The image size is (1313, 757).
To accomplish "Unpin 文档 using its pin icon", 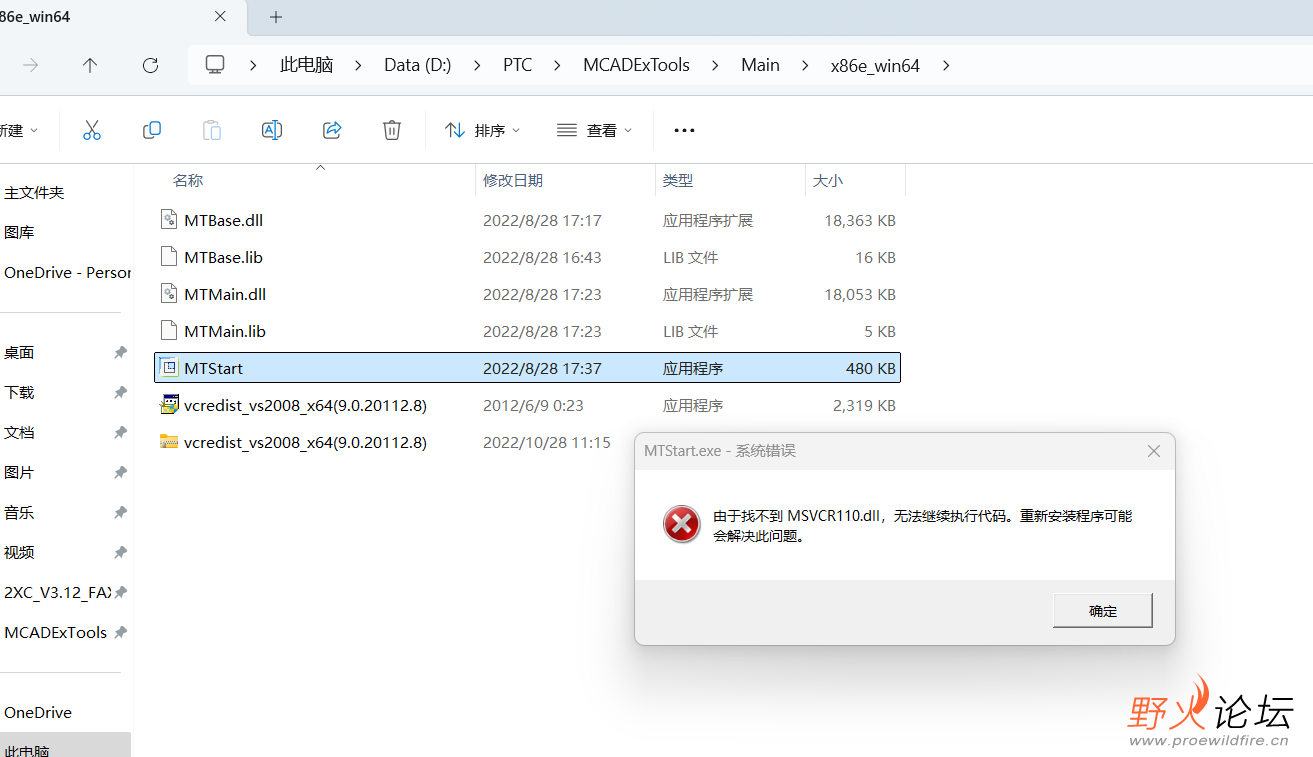I will tap(120, 432).
